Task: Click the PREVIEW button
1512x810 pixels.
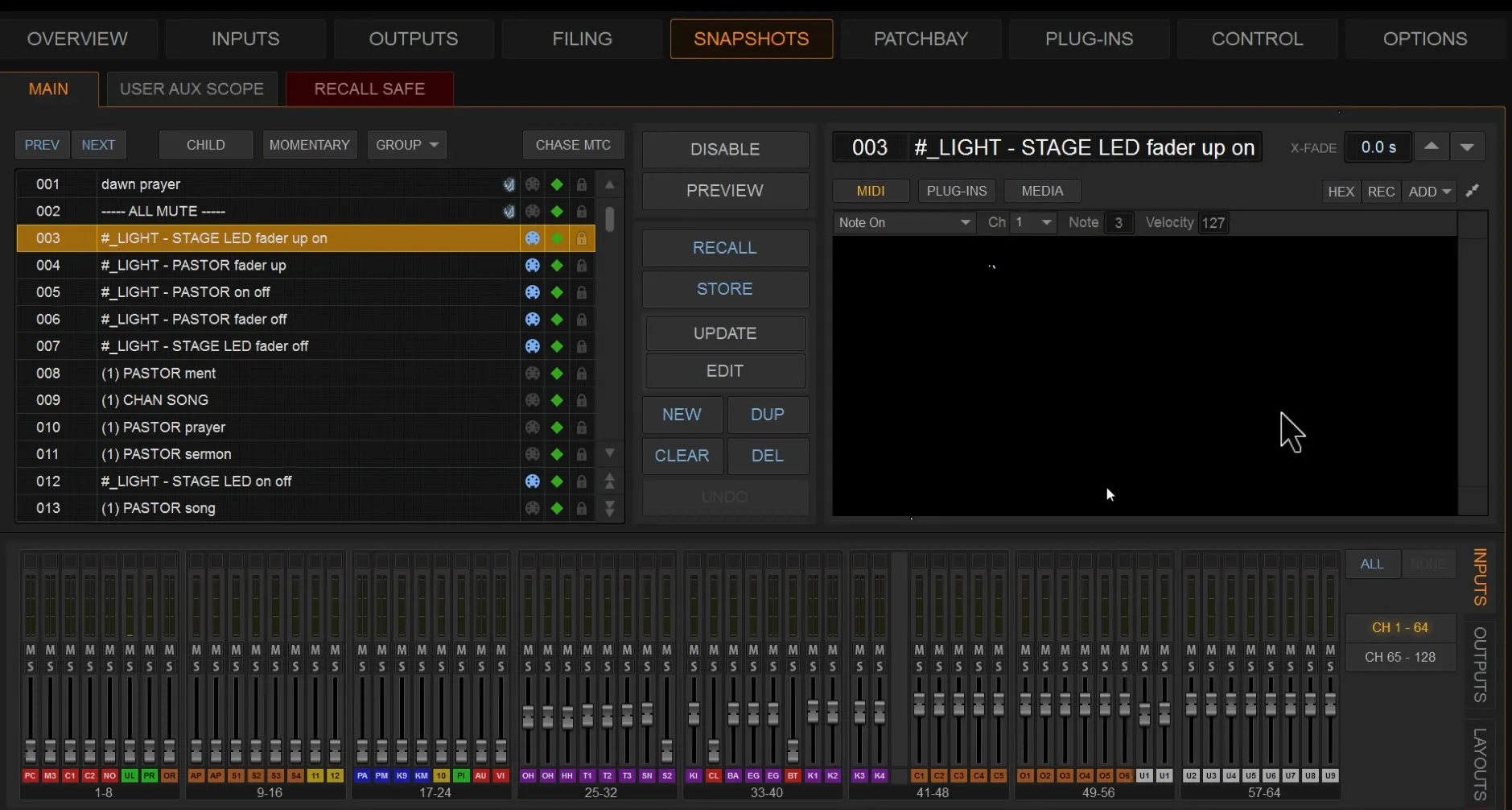Action: pyautogui.click(x=725, y=191)
